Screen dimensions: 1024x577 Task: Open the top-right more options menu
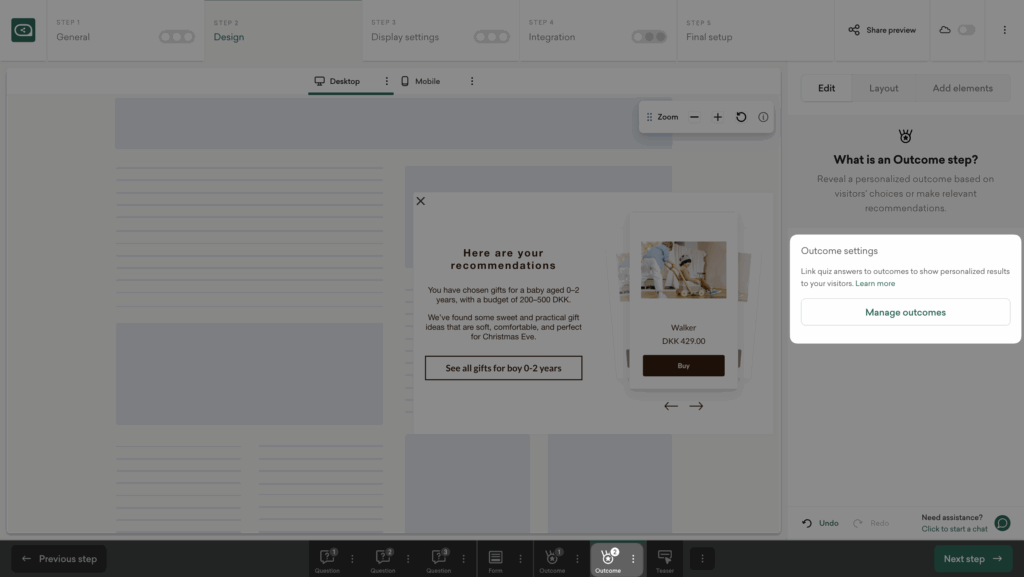coord(1005,30)
